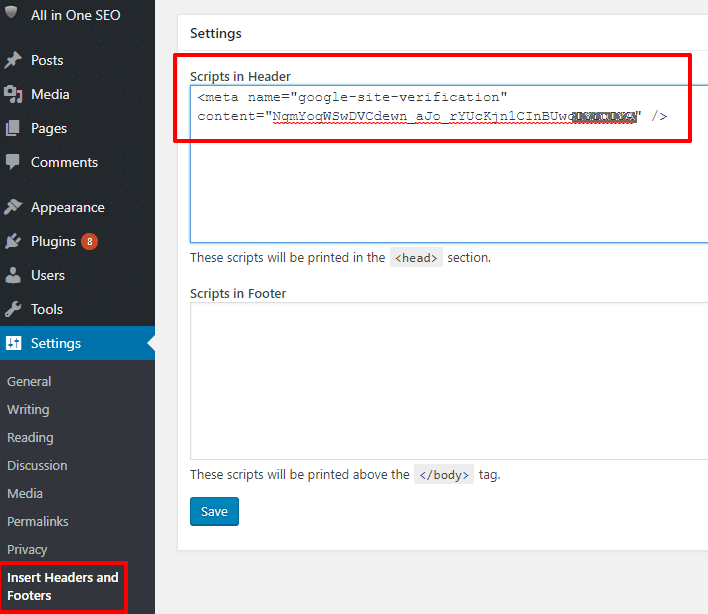Click the Scripts in Footer label
The image size is (708, 614).
pyautogui.click(x=238, y=293)
